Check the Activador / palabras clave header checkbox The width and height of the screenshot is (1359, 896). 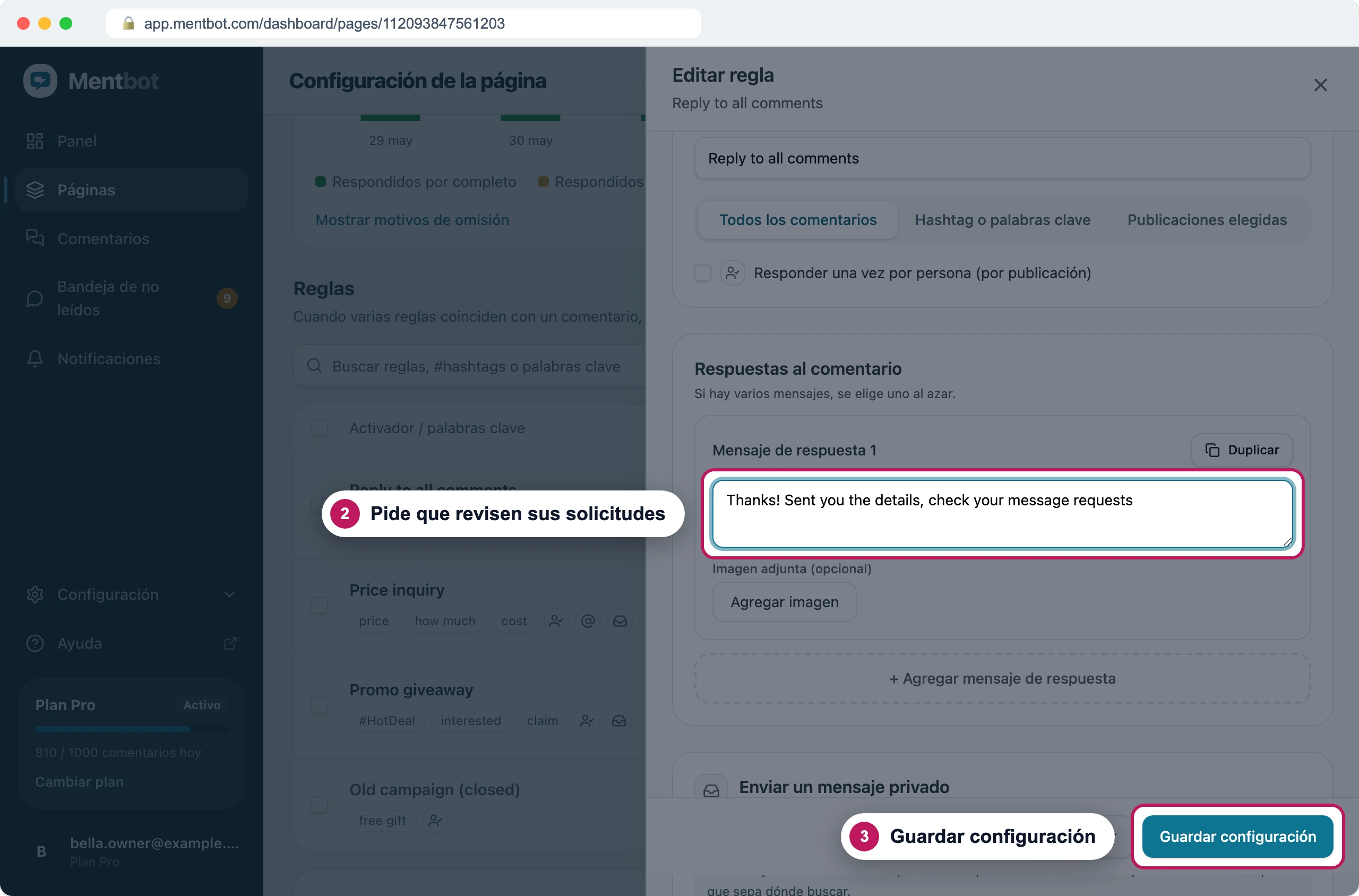coord(320,428)
